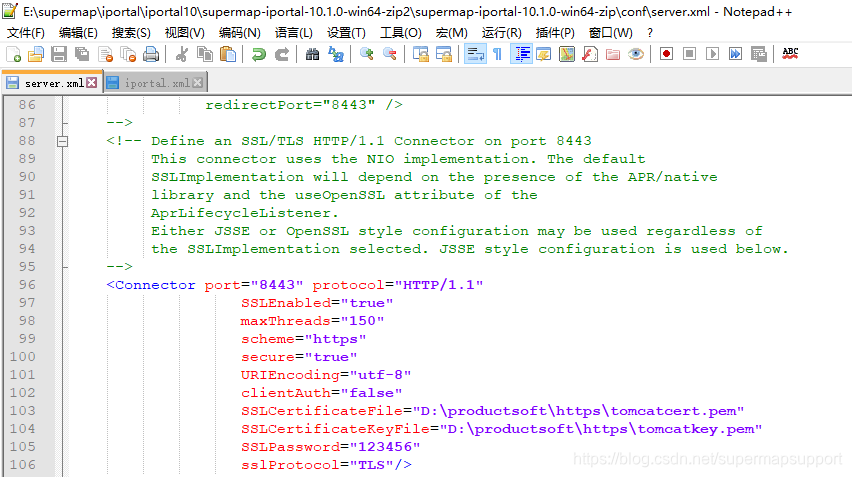Open the ? help menu
This screenshot has width=852, height=477.
(x=649, y=33)
